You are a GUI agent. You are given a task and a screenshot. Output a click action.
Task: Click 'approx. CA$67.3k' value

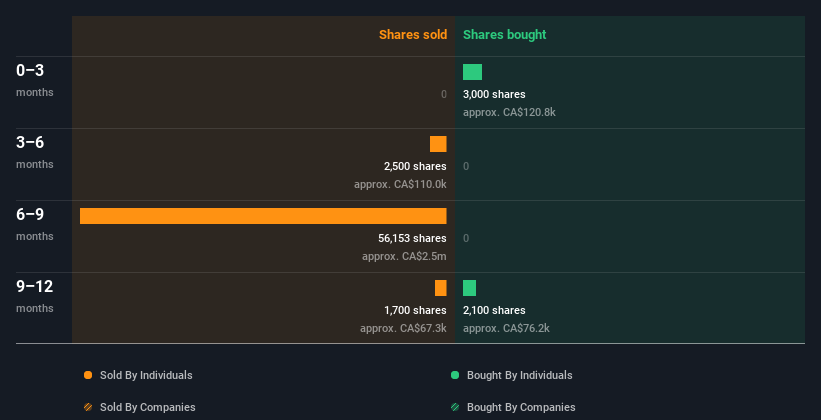pyautogui.click(x=403, y=328)
